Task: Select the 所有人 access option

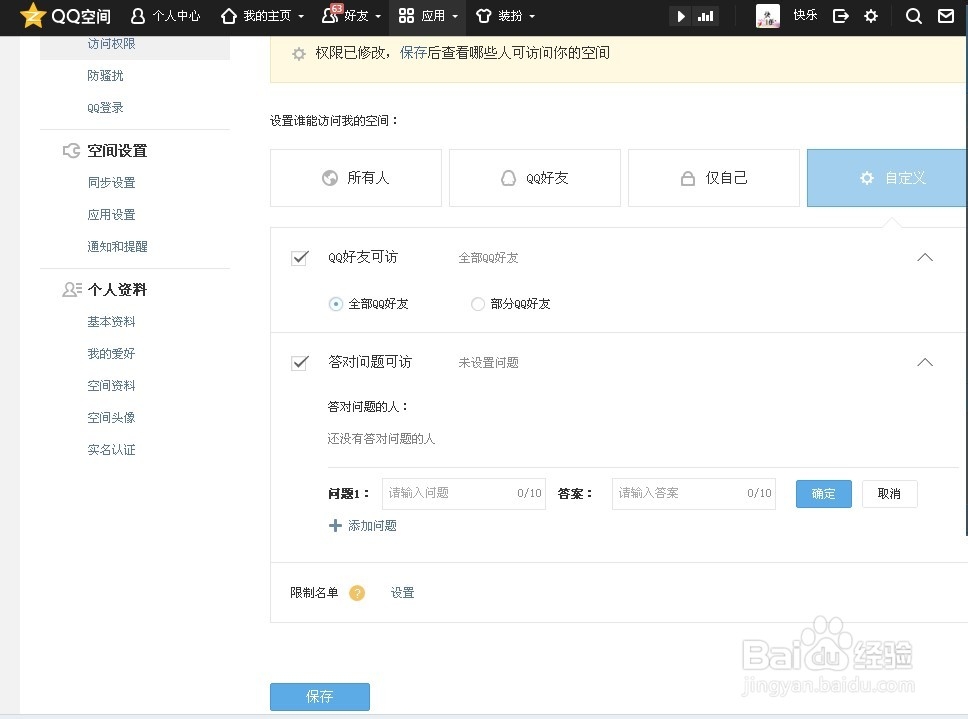Action: pyautogui.click(x=356, y=178)
